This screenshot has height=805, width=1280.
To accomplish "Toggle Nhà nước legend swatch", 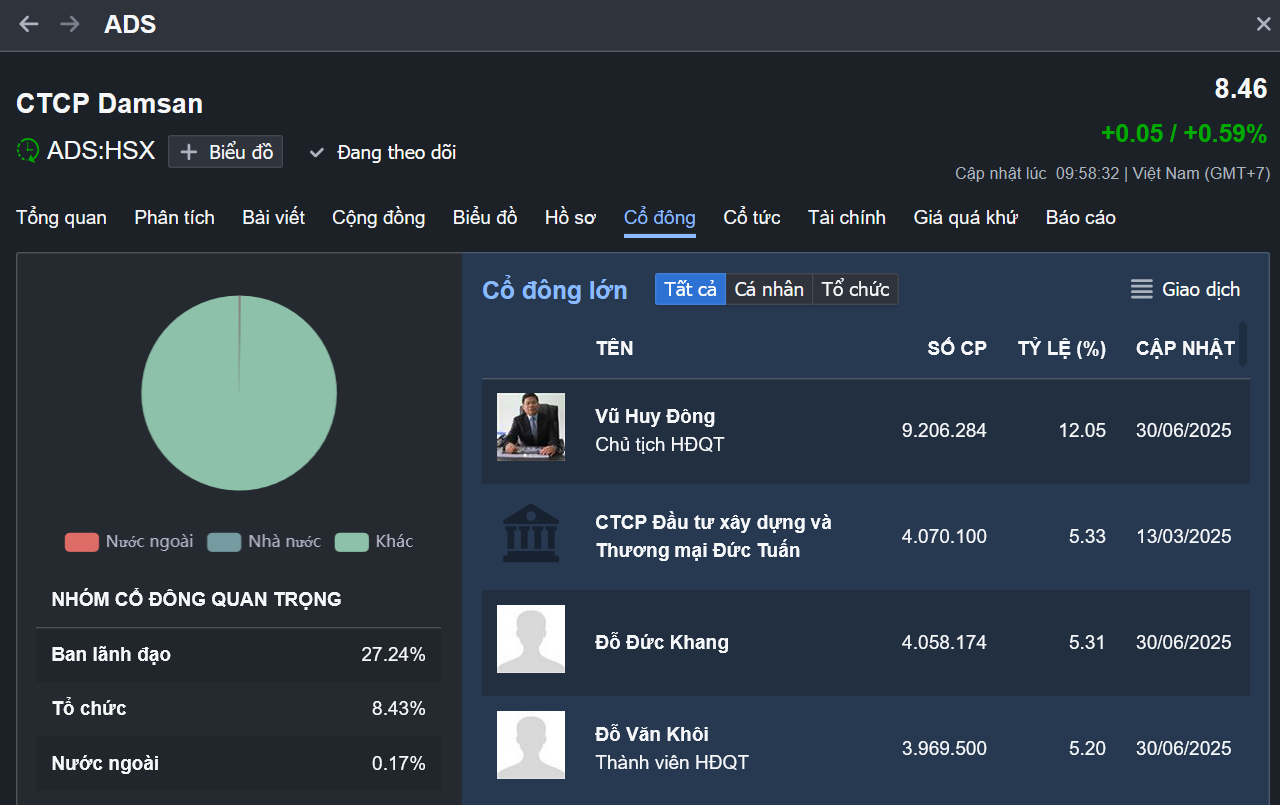I will point(224,542).
